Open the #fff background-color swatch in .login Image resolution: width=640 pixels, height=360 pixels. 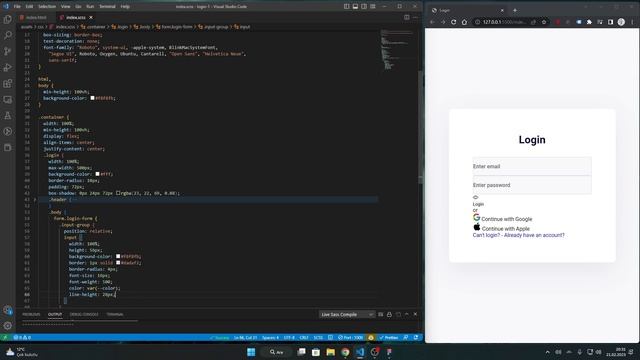97,174
